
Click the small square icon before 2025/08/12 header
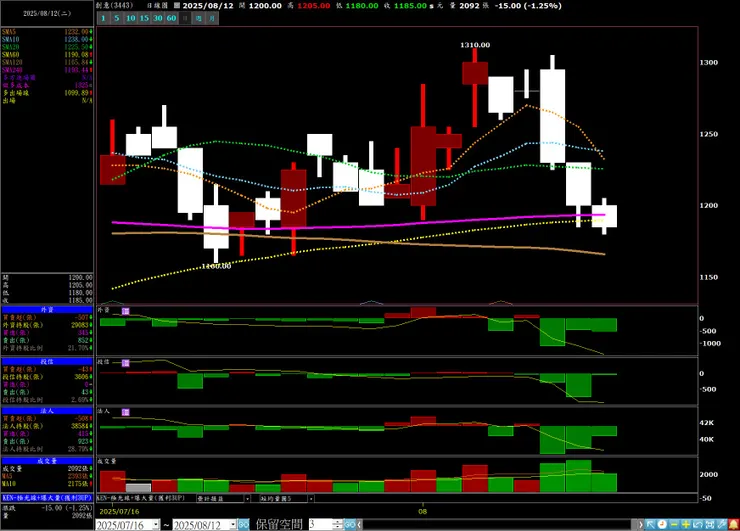177,6
